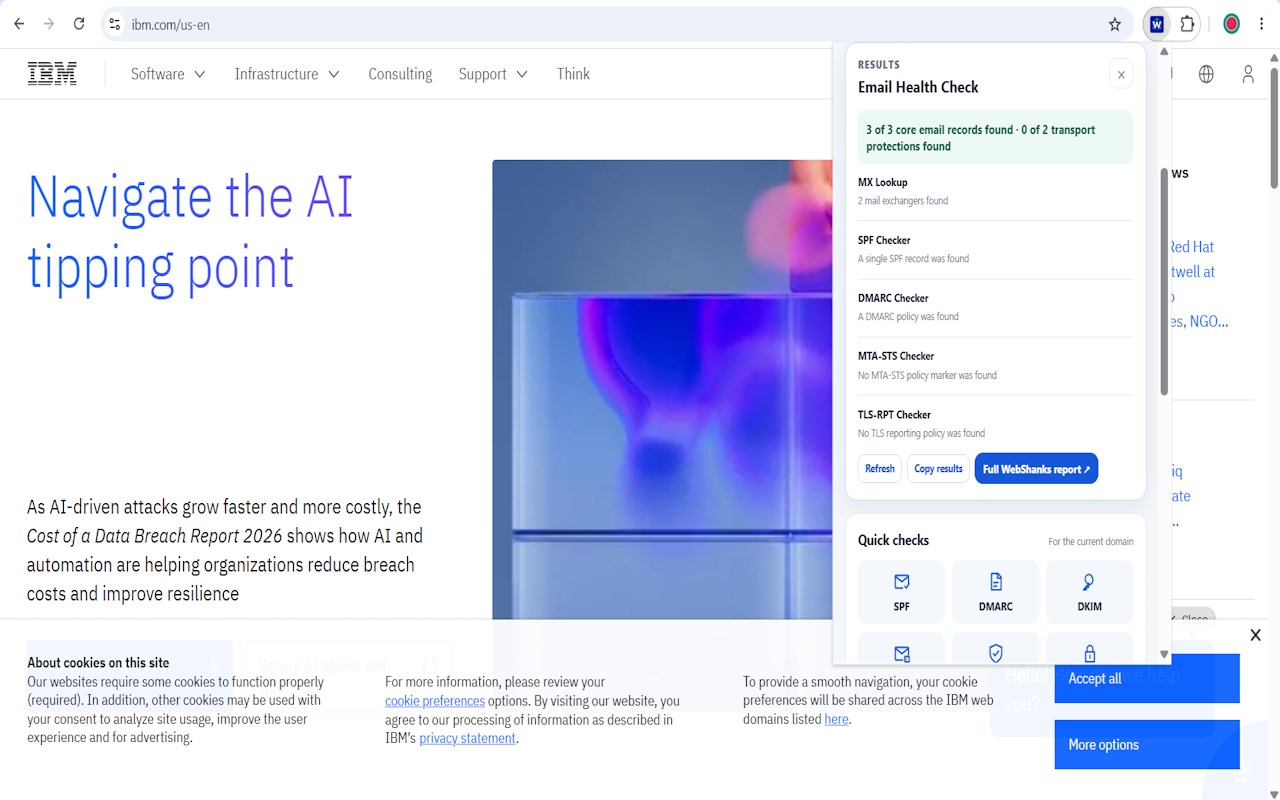This screenshot has height=800, width=1280.
Task: Dismiss the cookie banner with X
Action: (x=1255, y=635)
